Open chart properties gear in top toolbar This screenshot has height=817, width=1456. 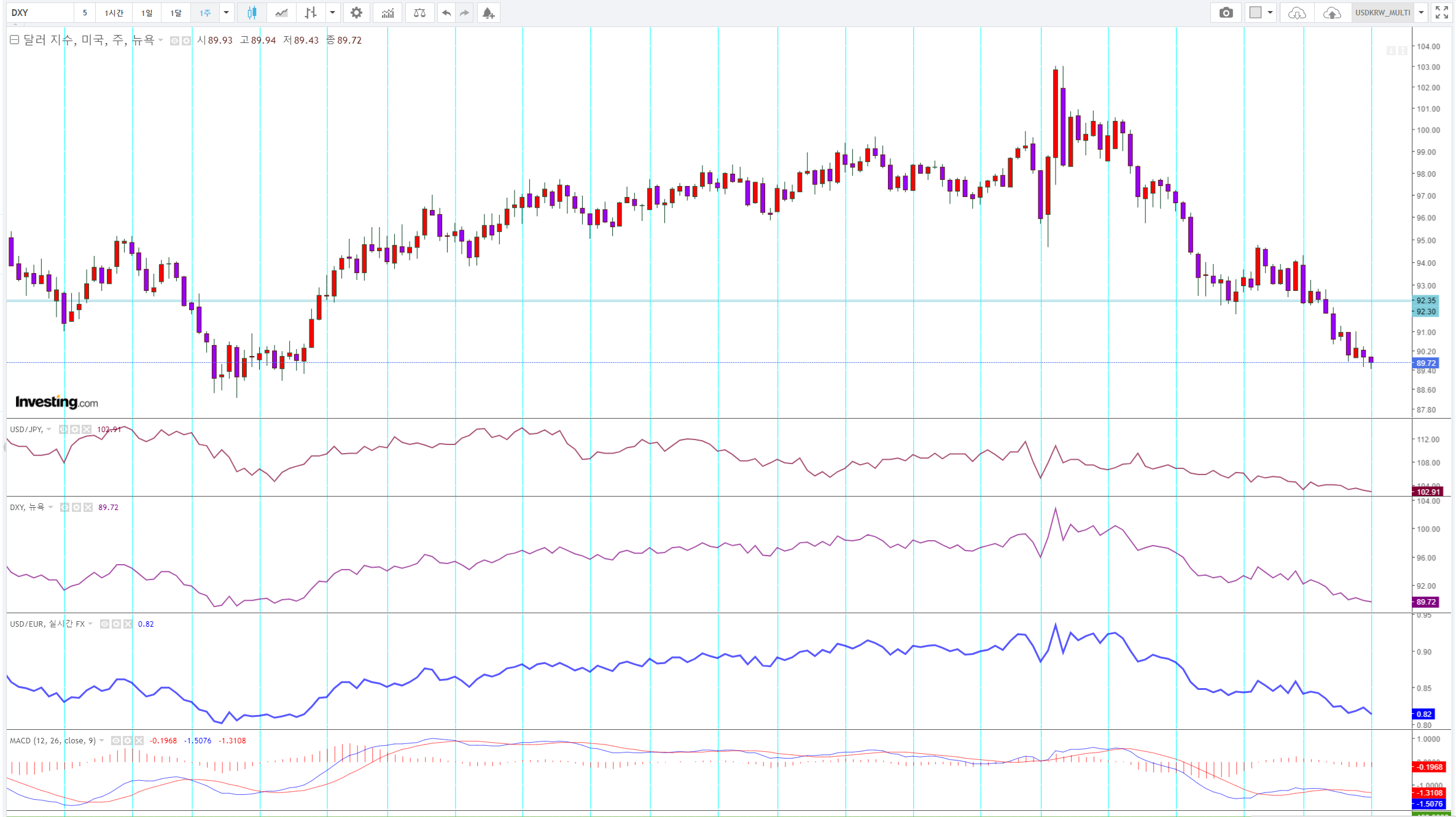(356, 13)
